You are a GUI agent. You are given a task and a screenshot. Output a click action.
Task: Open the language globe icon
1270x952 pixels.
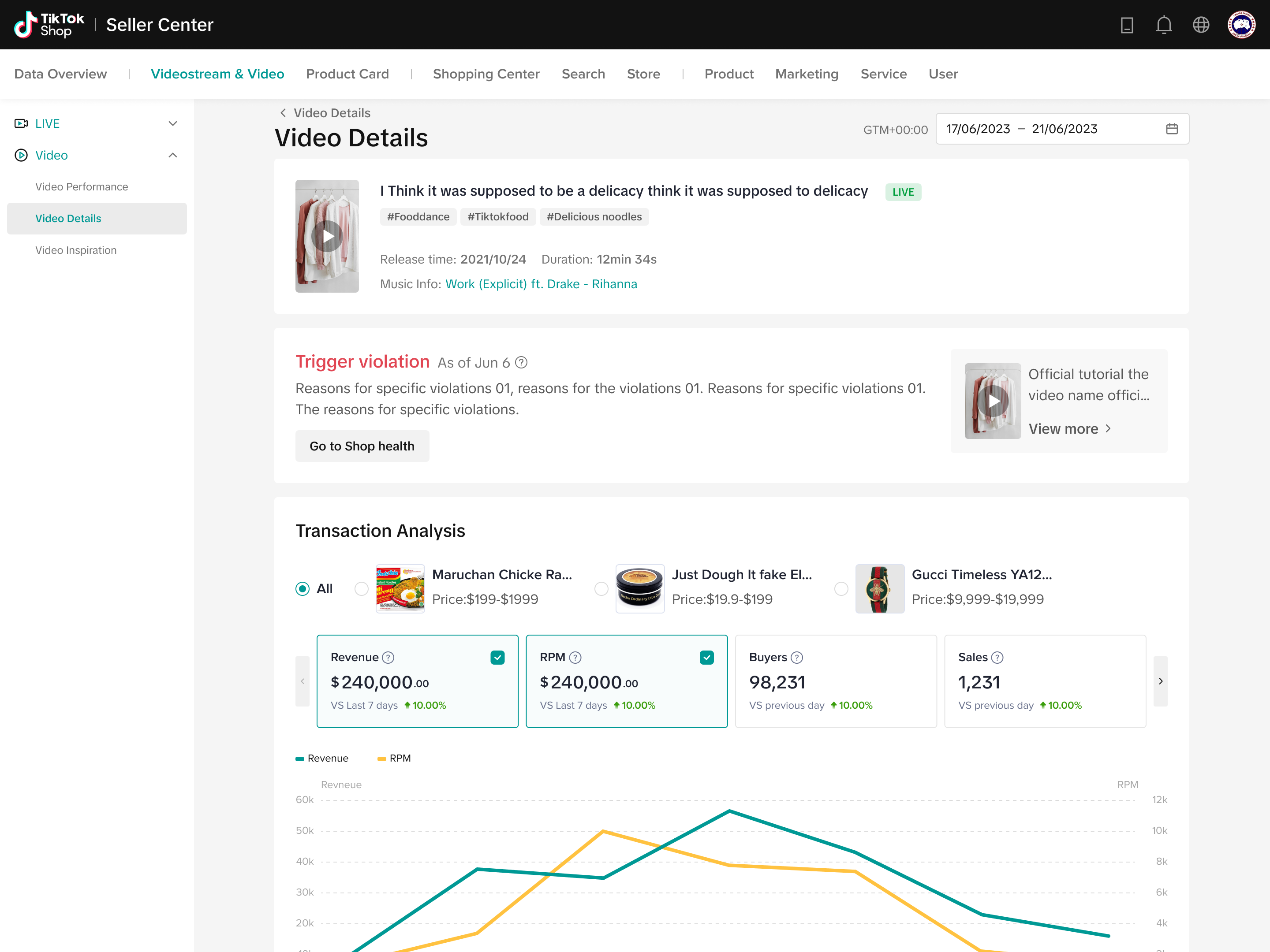1200,25
